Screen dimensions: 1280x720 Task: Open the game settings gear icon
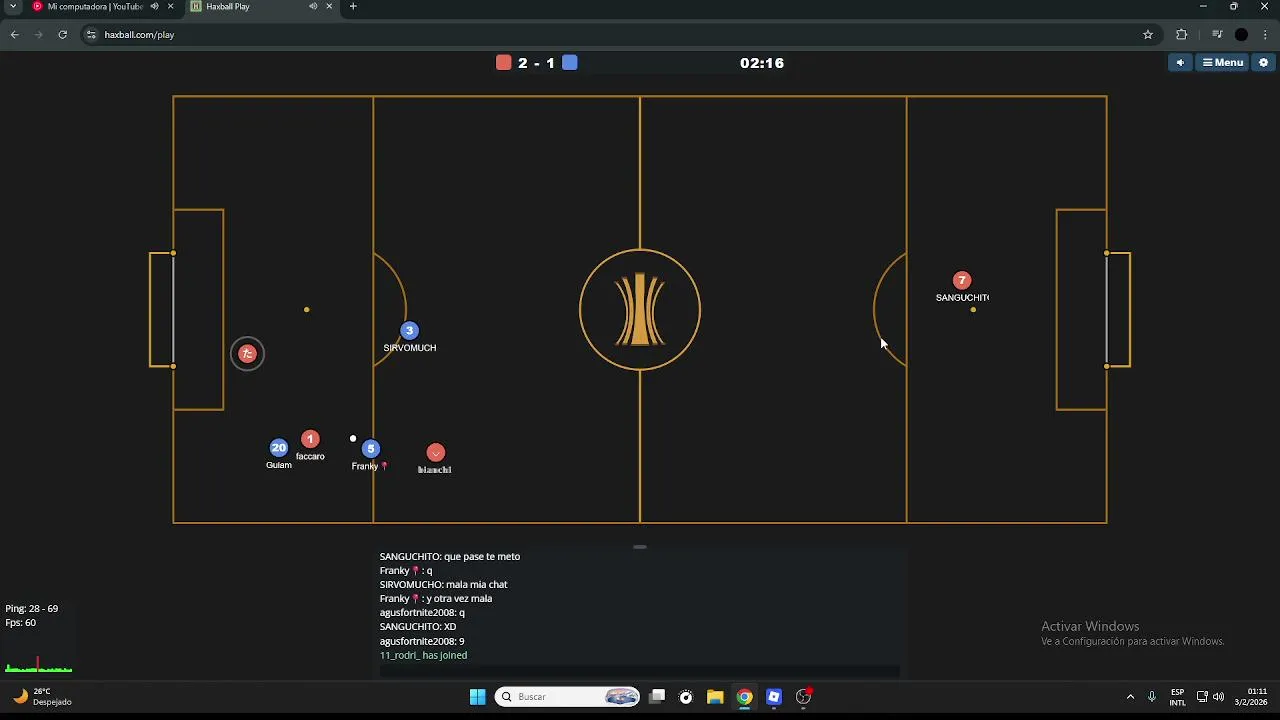click(1263, 62)
